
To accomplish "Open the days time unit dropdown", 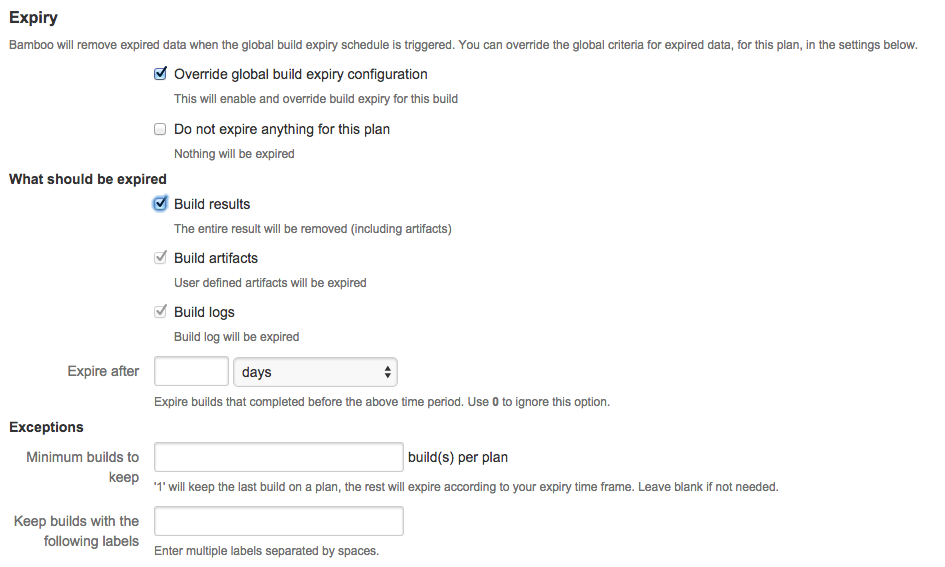I will (x=315, y=372).
